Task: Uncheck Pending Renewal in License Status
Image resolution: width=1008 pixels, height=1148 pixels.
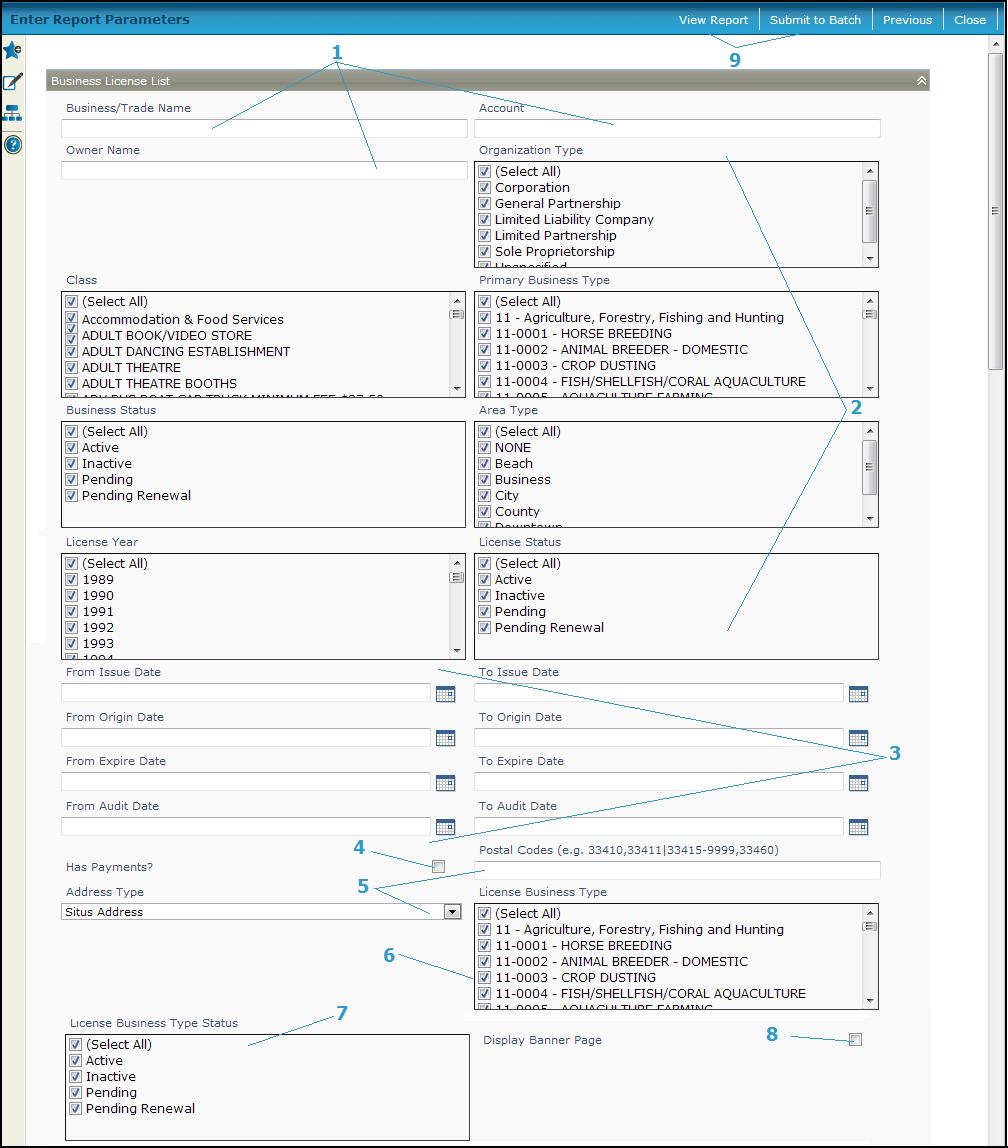Action: click(484, 627)
